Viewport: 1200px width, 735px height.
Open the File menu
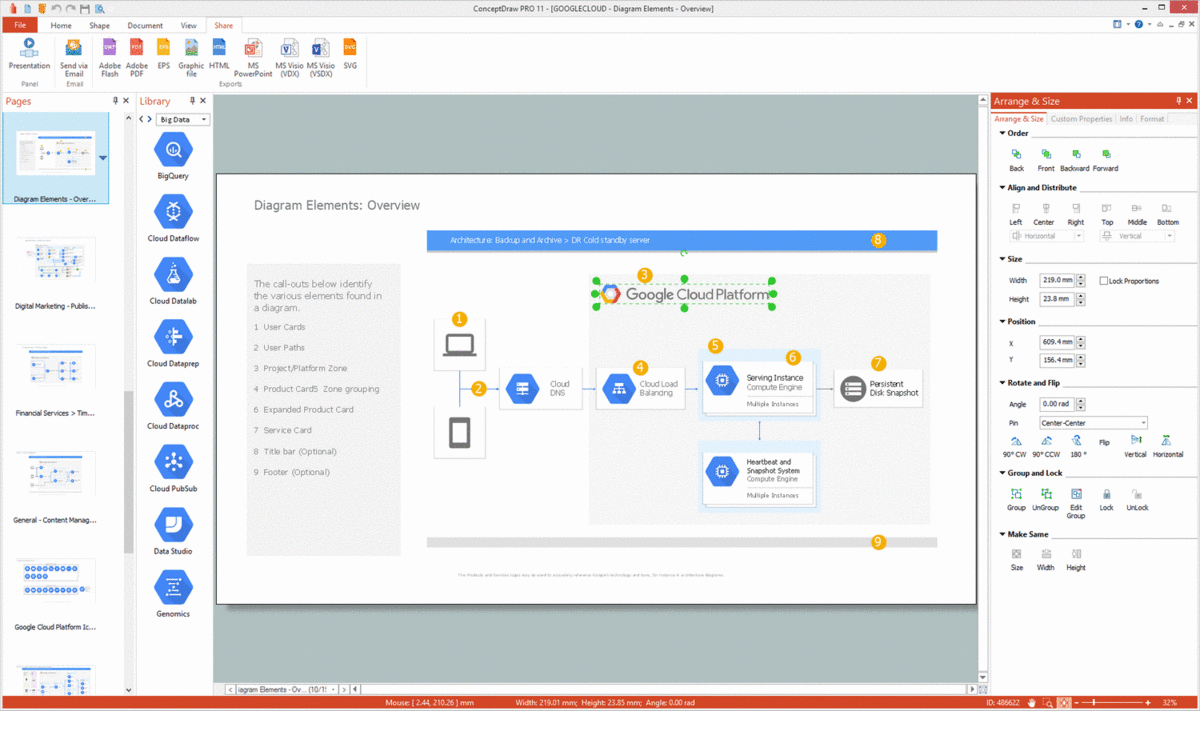click(20, 25)
